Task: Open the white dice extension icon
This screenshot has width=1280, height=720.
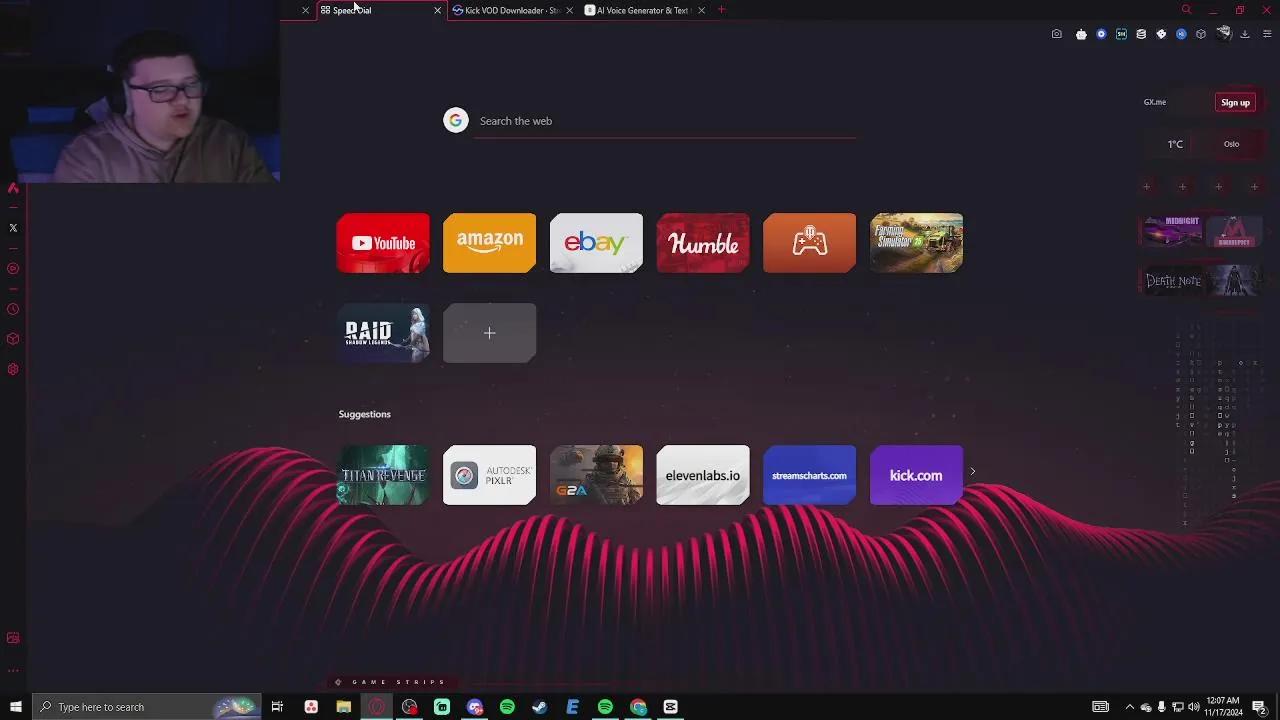Action: click(1161, 34)
